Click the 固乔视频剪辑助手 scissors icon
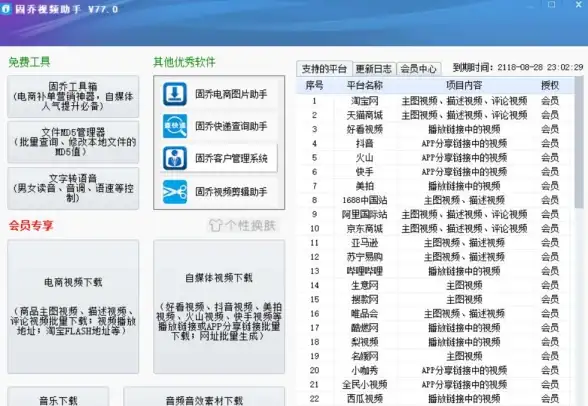This screenshot has height=406, width=588. [x=175, y=192]
